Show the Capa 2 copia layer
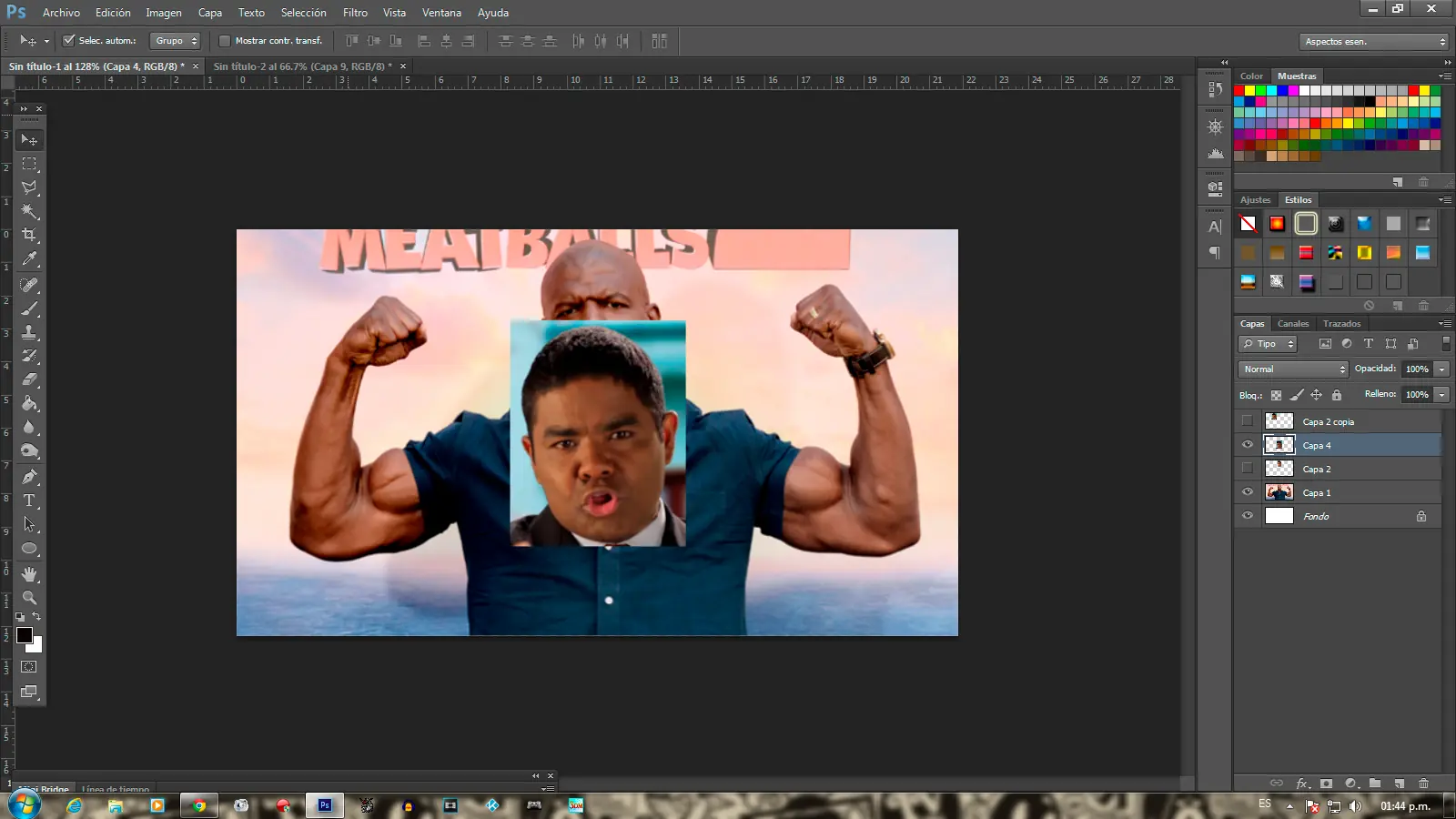This screenshot has width=1456, height=819. pos(1248,421)
